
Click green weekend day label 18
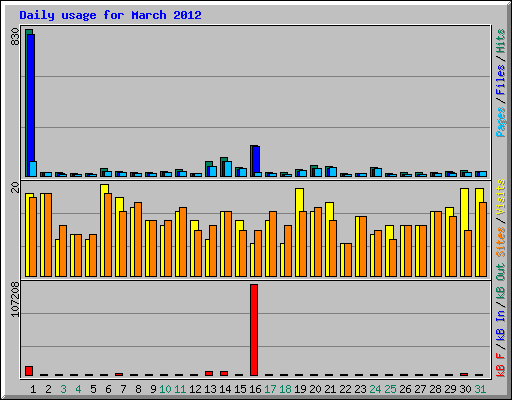click(285, 389)
